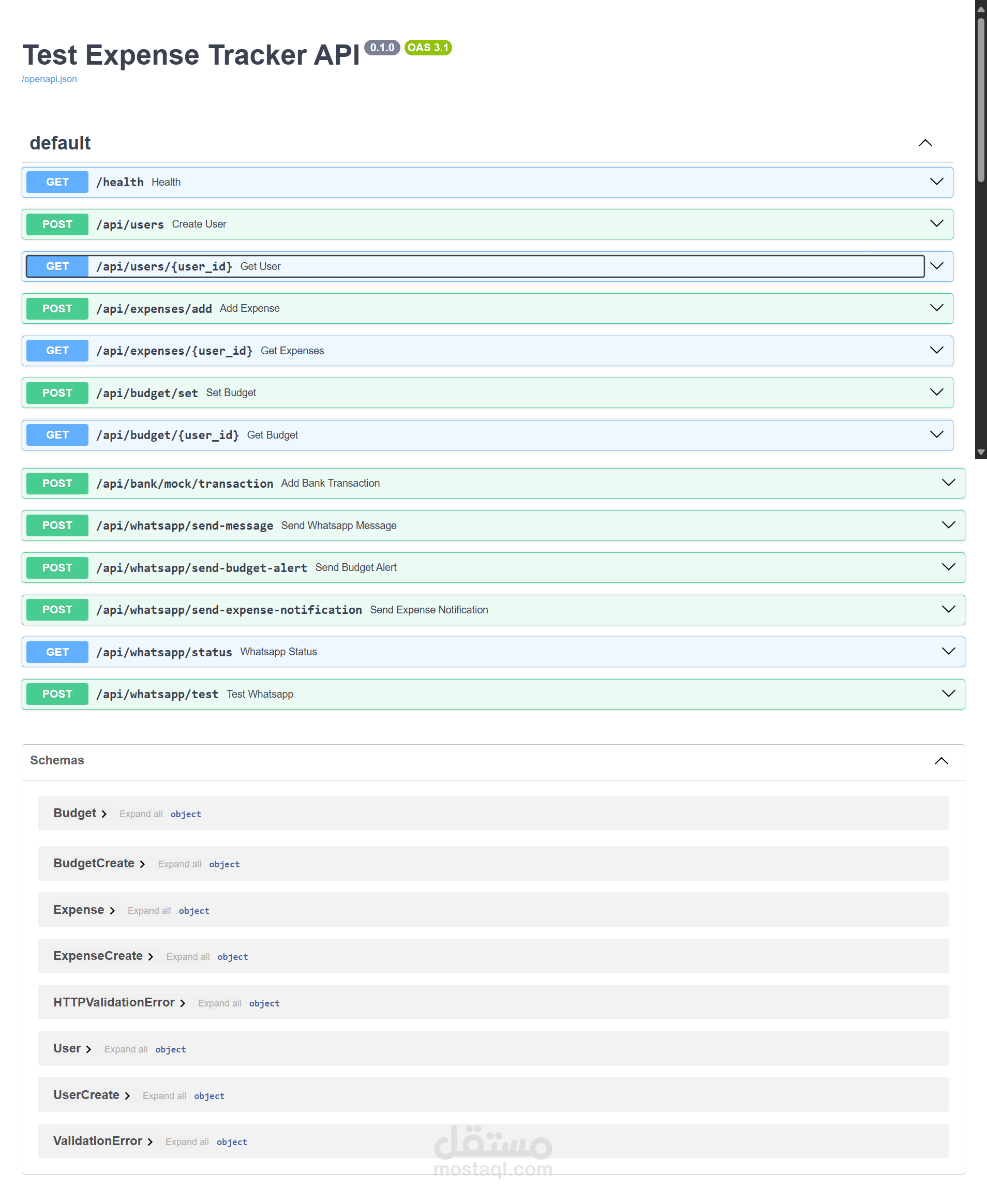
Task: Click Expand all for User schema
Action: [x=126, y=1049]
